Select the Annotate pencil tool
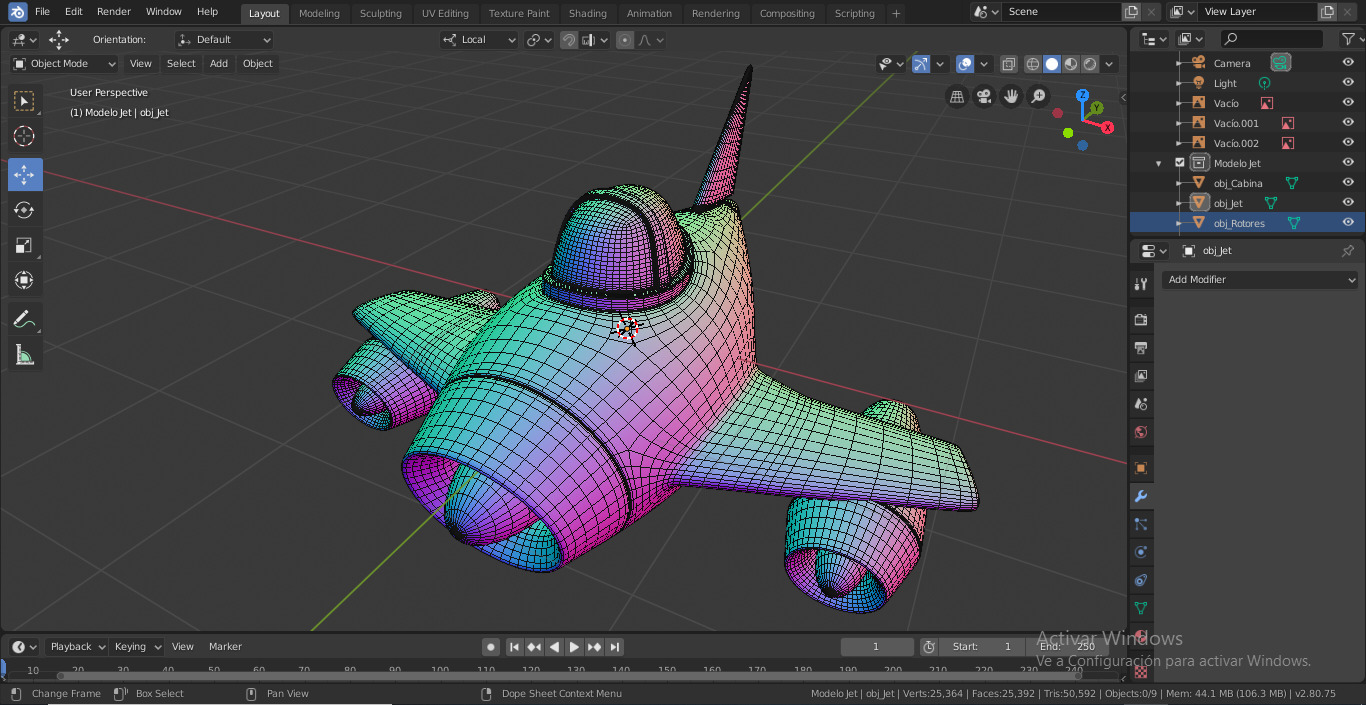Image resolution: width=1366 pixels, height=705 pixels. click(x=25, y=319)
